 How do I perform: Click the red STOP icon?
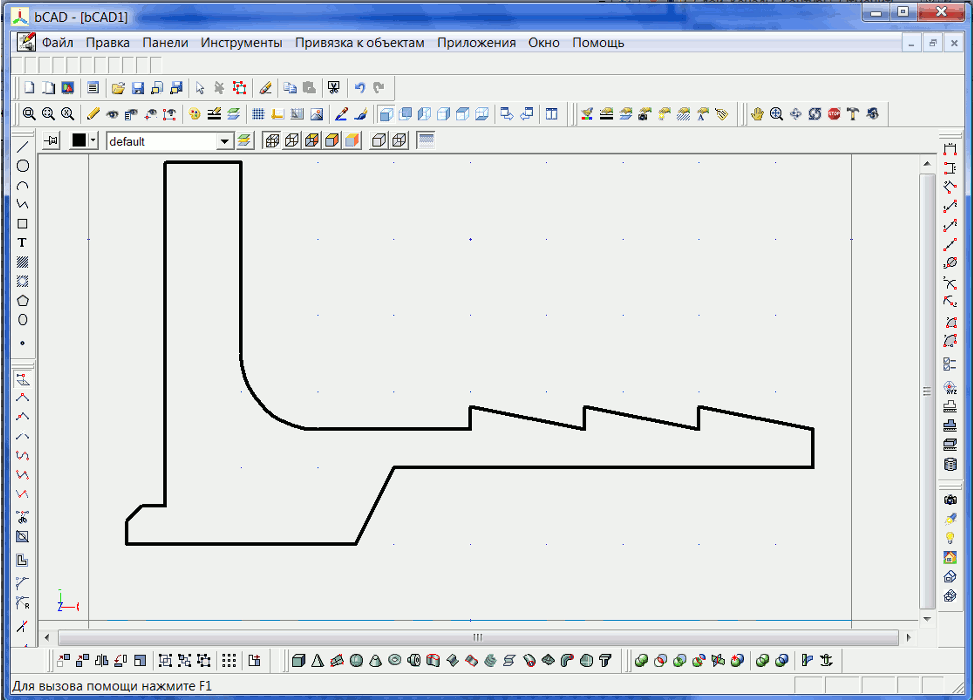pos(833,114)
